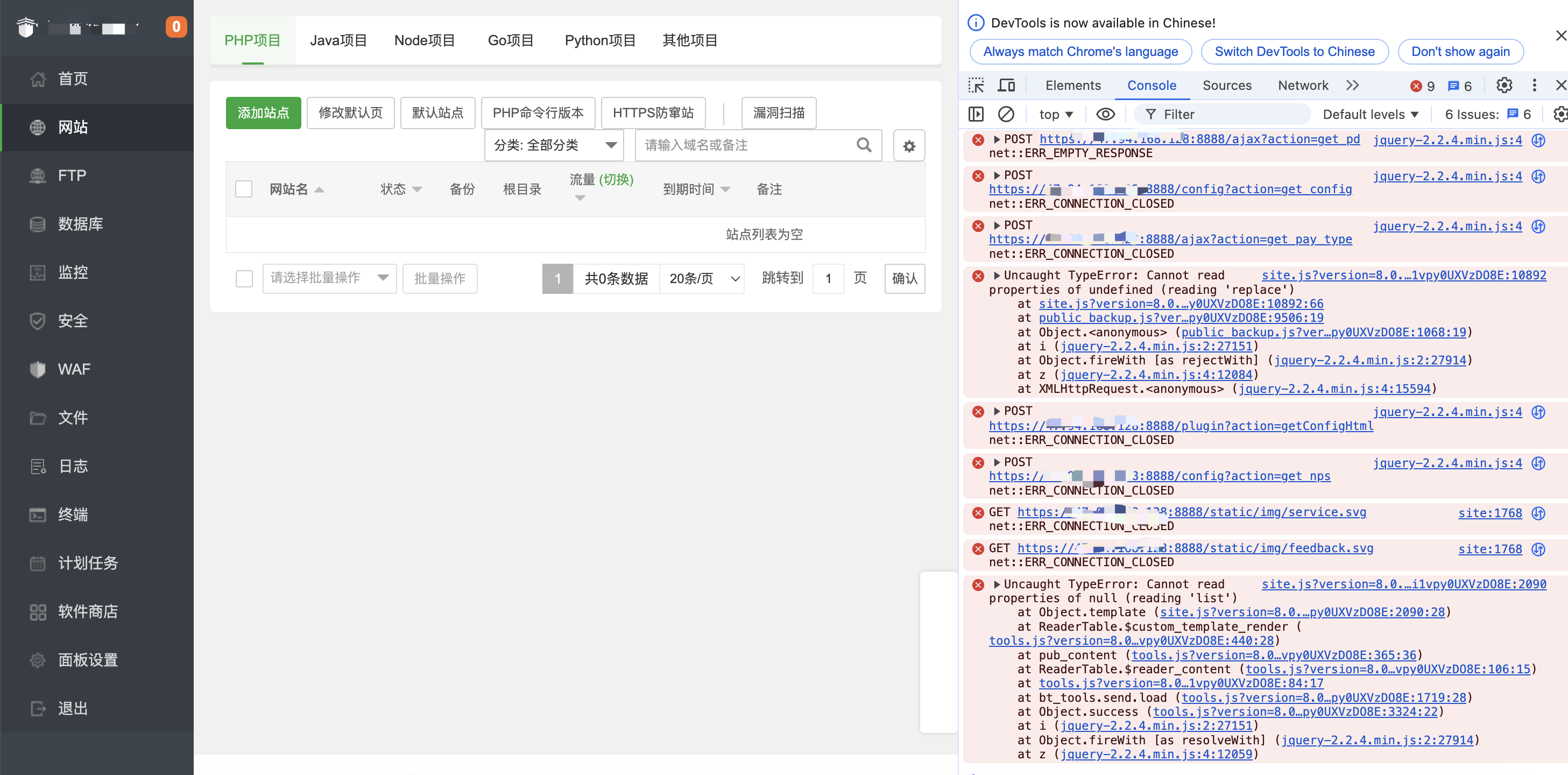Open the 日志 log sidebar icon
Viewport: 1568px width, 775px height.
[38, 466]
